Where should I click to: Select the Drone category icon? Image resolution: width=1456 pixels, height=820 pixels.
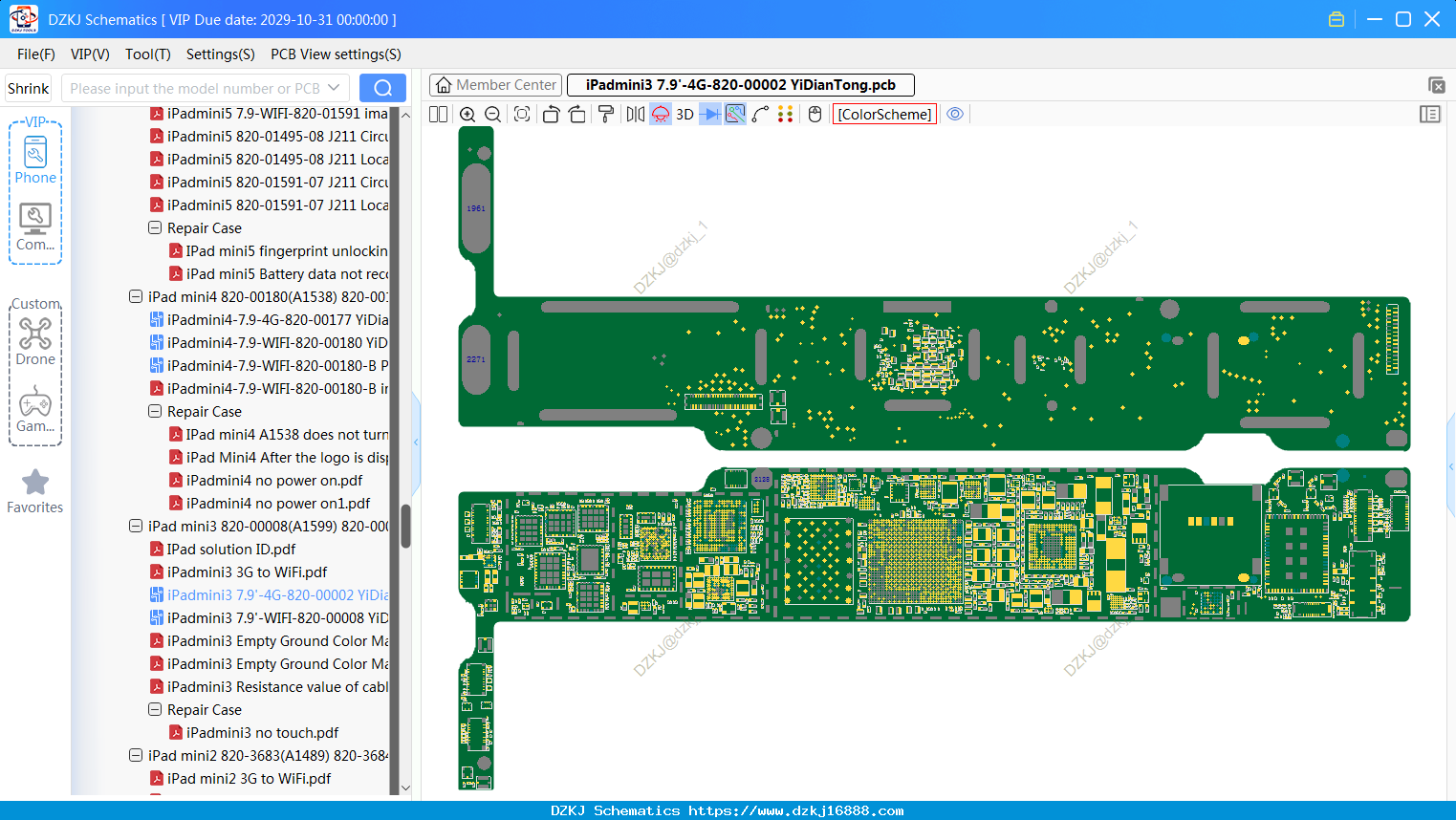tap(35, 341)
